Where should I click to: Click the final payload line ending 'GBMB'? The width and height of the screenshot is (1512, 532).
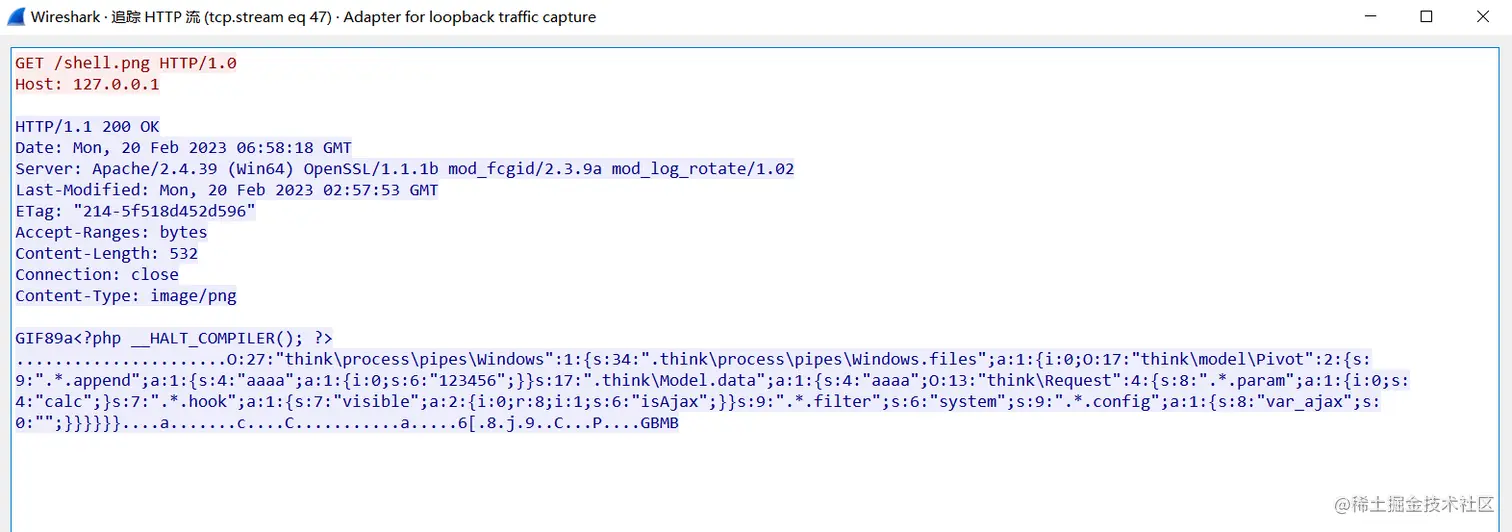347,423
